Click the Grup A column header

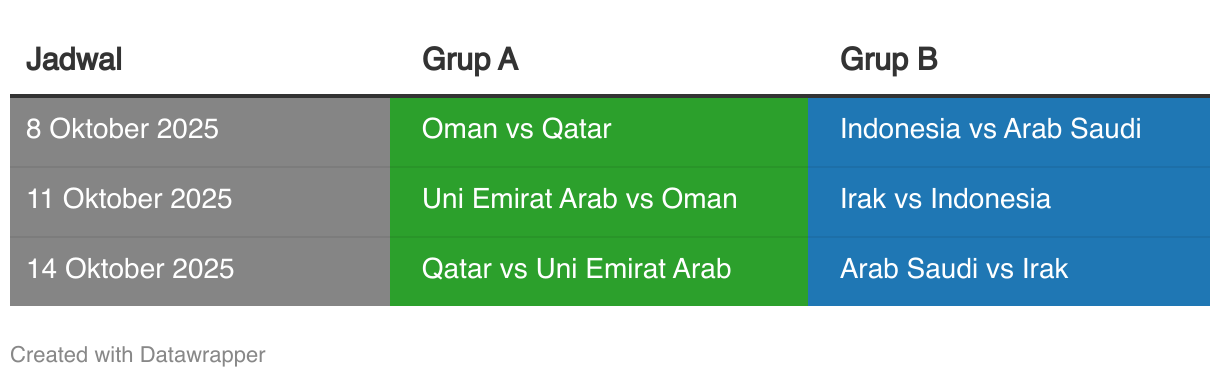click(470, 59)
